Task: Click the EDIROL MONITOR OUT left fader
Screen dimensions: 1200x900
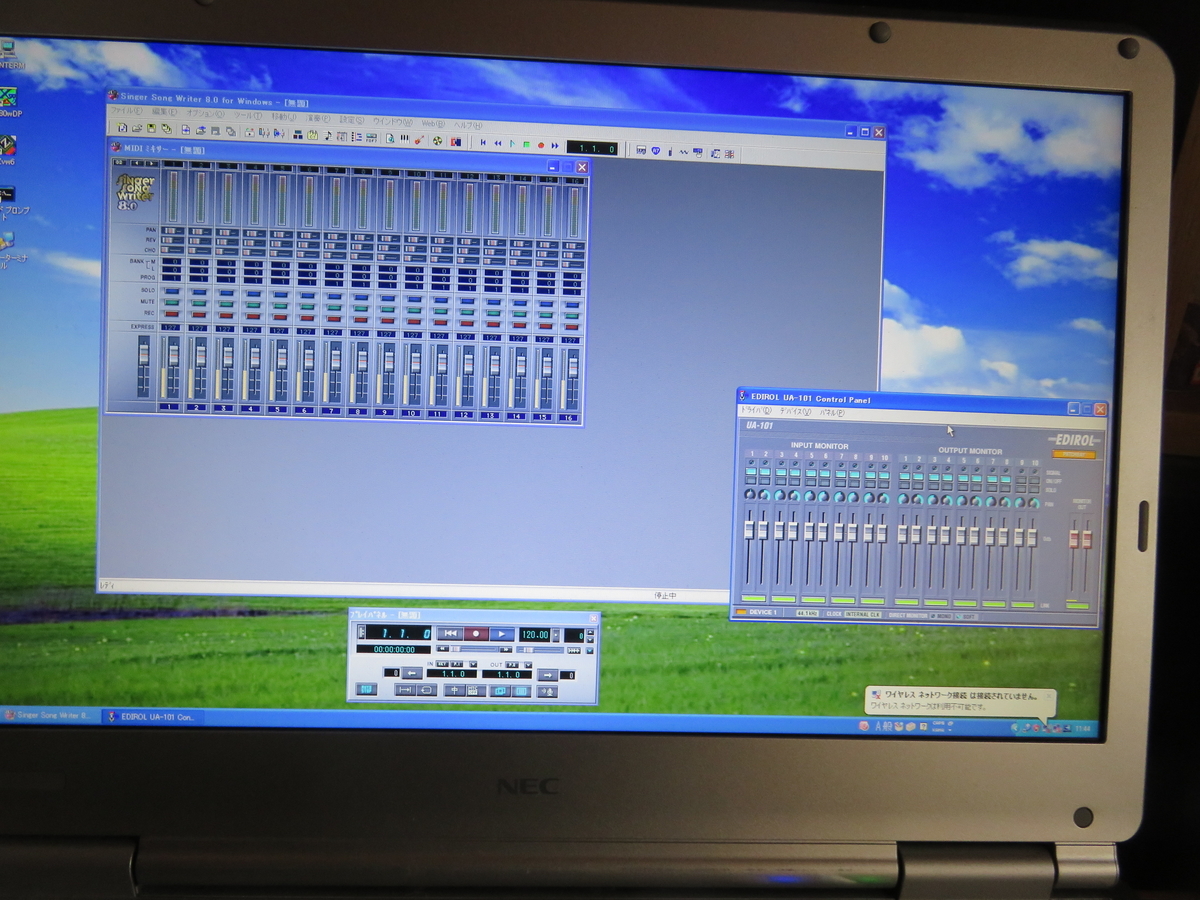Action: (1074, 539)
